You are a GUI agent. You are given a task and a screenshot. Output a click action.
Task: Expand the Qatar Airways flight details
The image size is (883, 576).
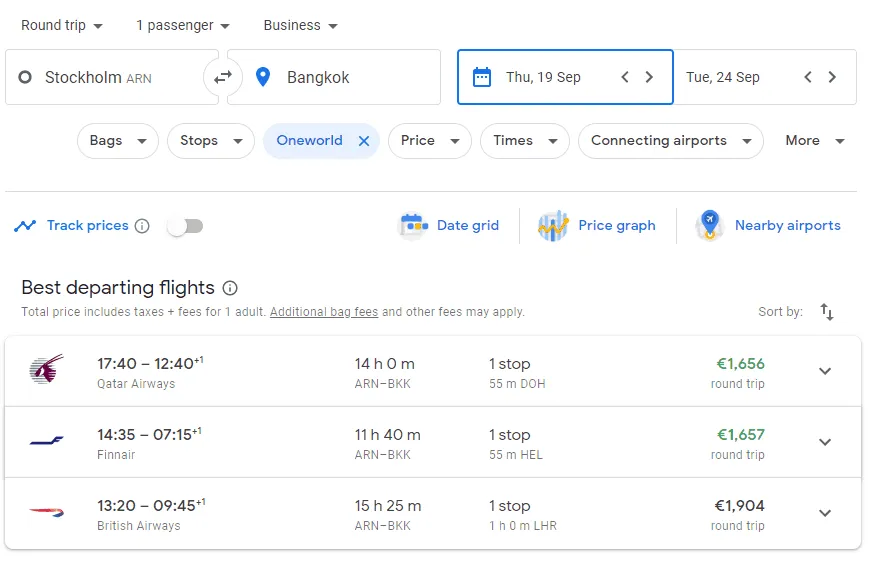click(825, 371)
